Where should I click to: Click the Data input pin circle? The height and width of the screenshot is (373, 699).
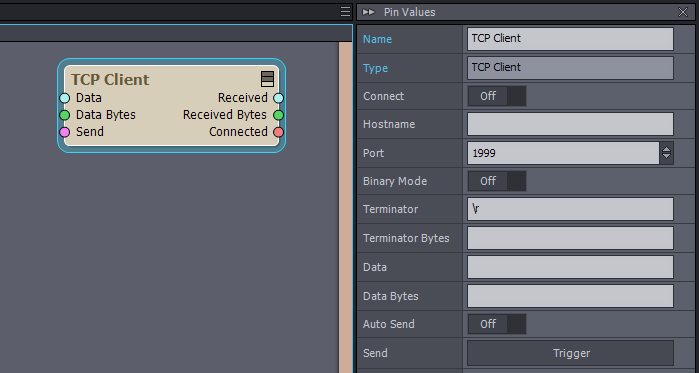tap(65, 98)
